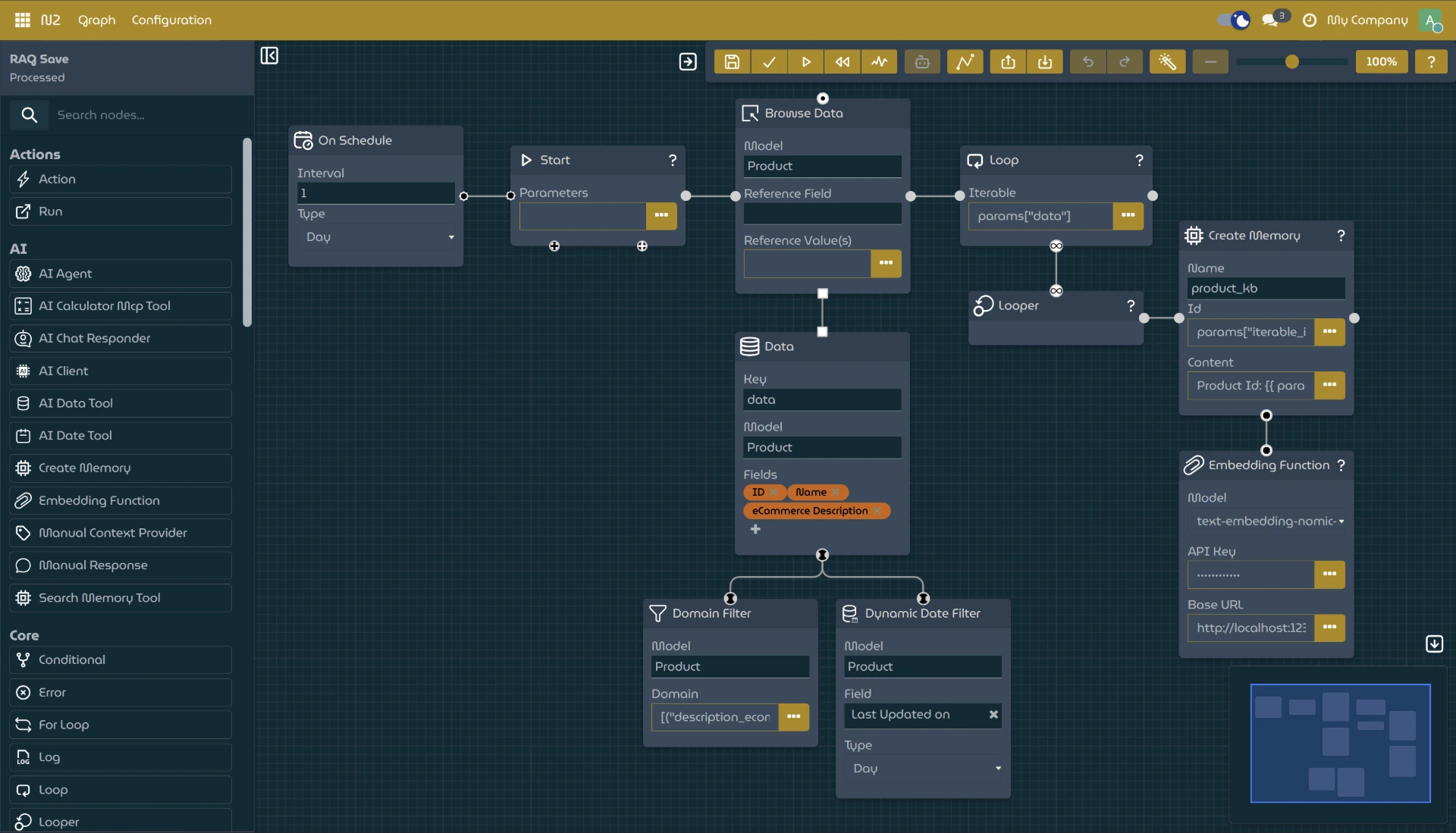This screenshot has width=1456, height=833.
Task: Click the validate checkmark toolbar icon
Action: click(769, 62)
